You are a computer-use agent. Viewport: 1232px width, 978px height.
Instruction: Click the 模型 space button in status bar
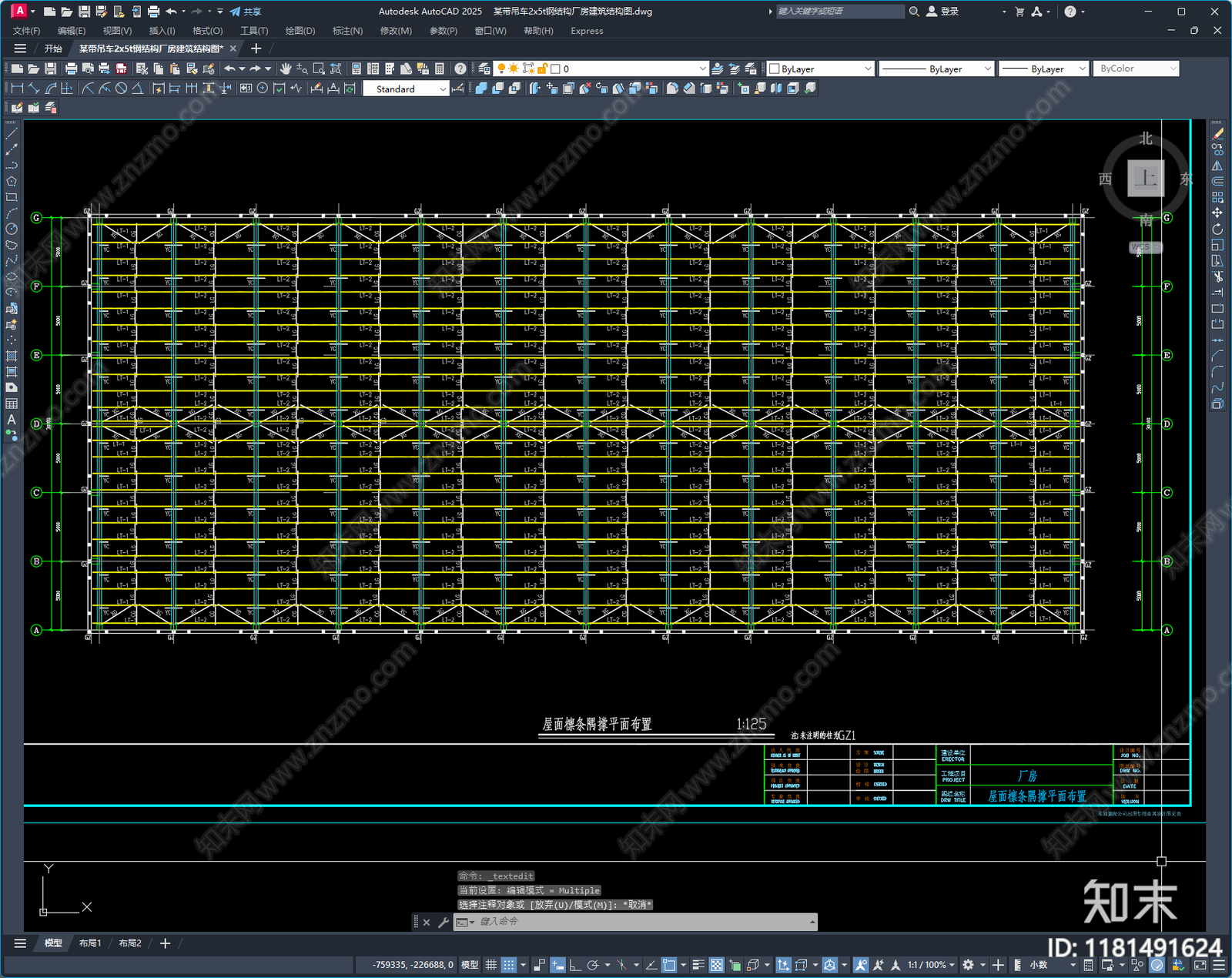pos(470,965)
